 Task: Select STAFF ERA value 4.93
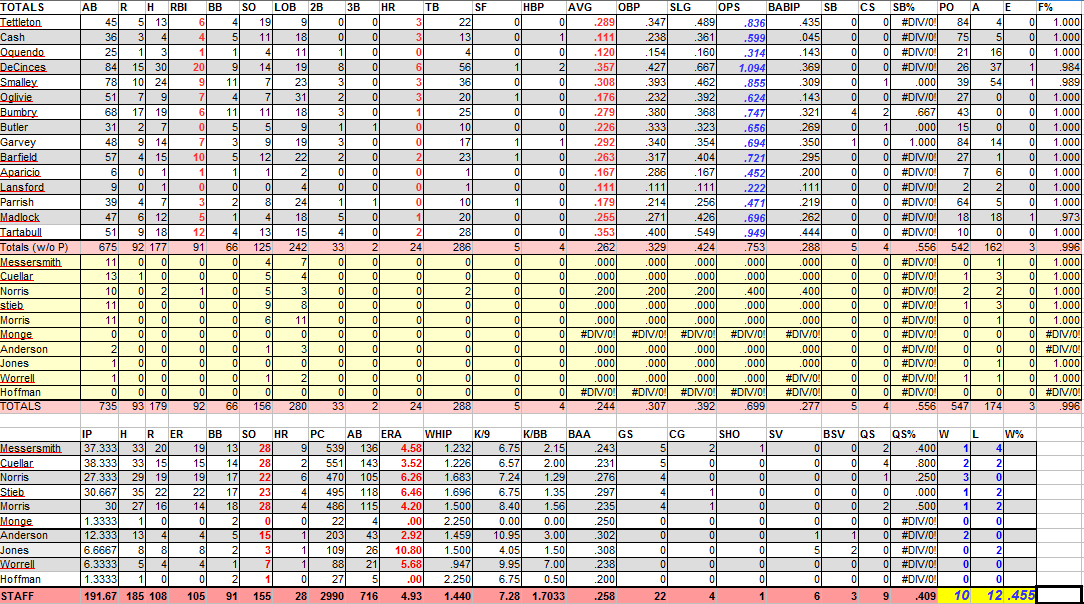(401, 596)
